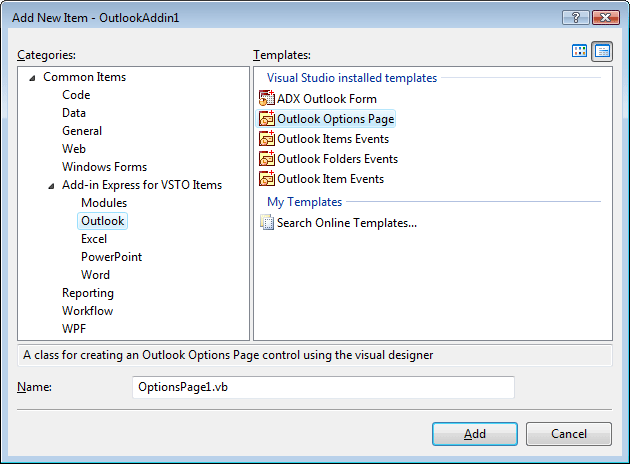Select the Data category
Viewport: 630px width, 464px height.
(74, 113)
